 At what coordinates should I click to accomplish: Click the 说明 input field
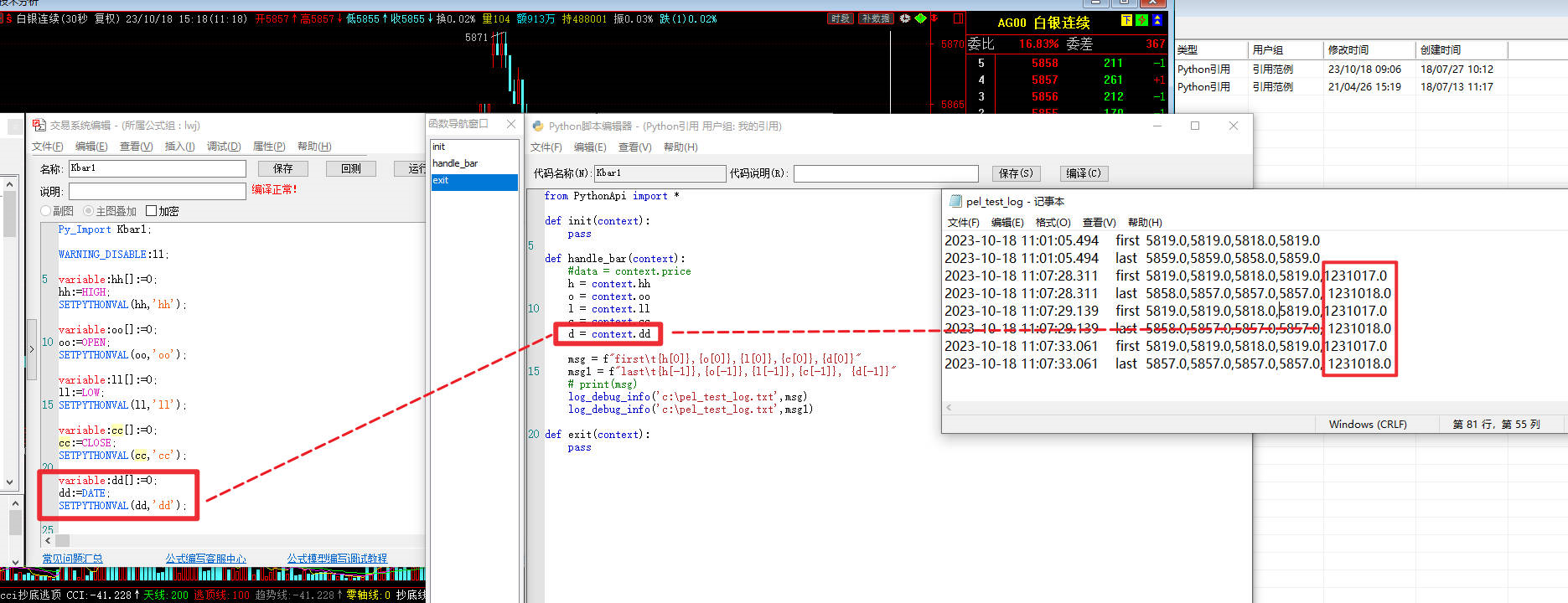click(157, 191)
